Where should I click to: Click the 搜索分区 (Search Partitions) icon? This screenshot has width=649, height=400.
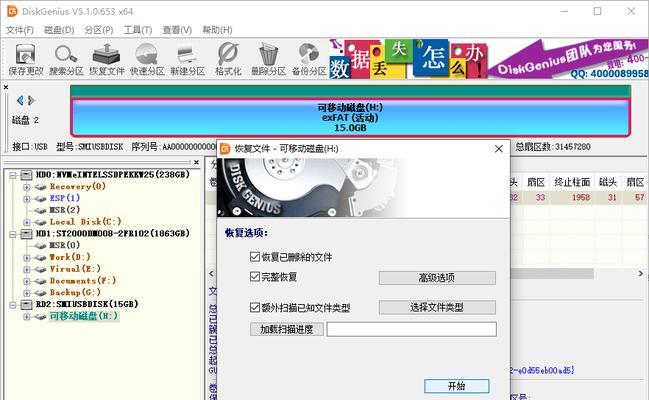pyautogui.click(x=67, y=56)
